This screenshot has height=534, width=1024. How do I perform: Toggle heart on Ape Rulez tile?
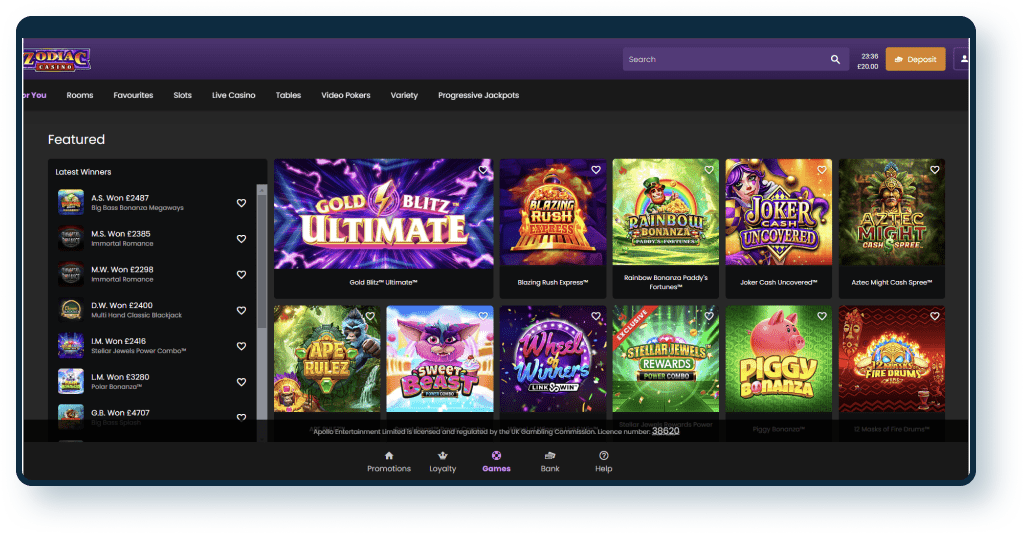[x=370, y=316]
